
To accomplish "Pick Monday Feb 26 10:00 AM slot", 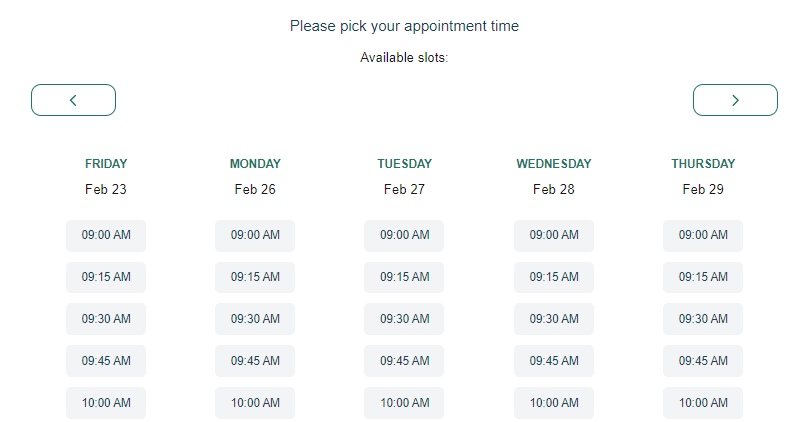I will point(255,403).
